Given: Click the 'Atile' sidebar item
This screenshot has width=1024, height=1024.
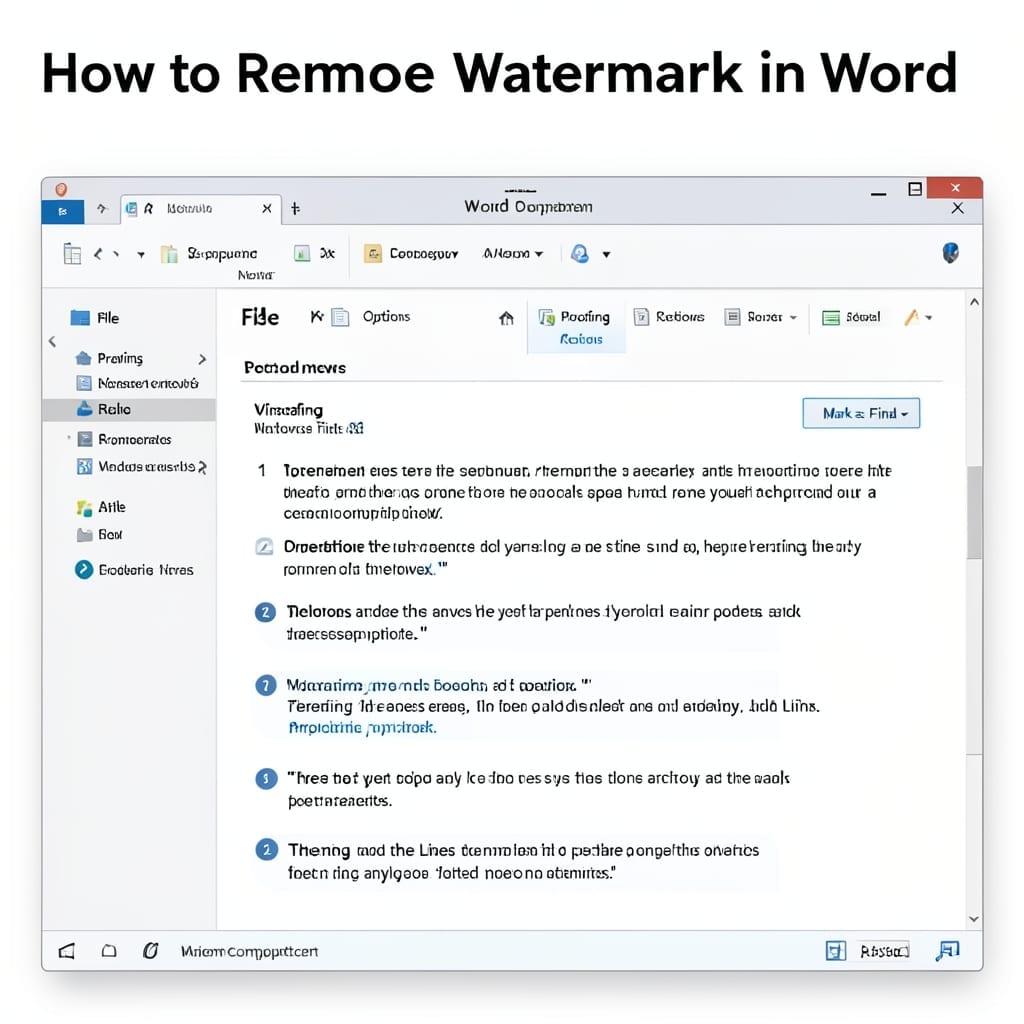Looking at the screenshot, I should [101, 507].
